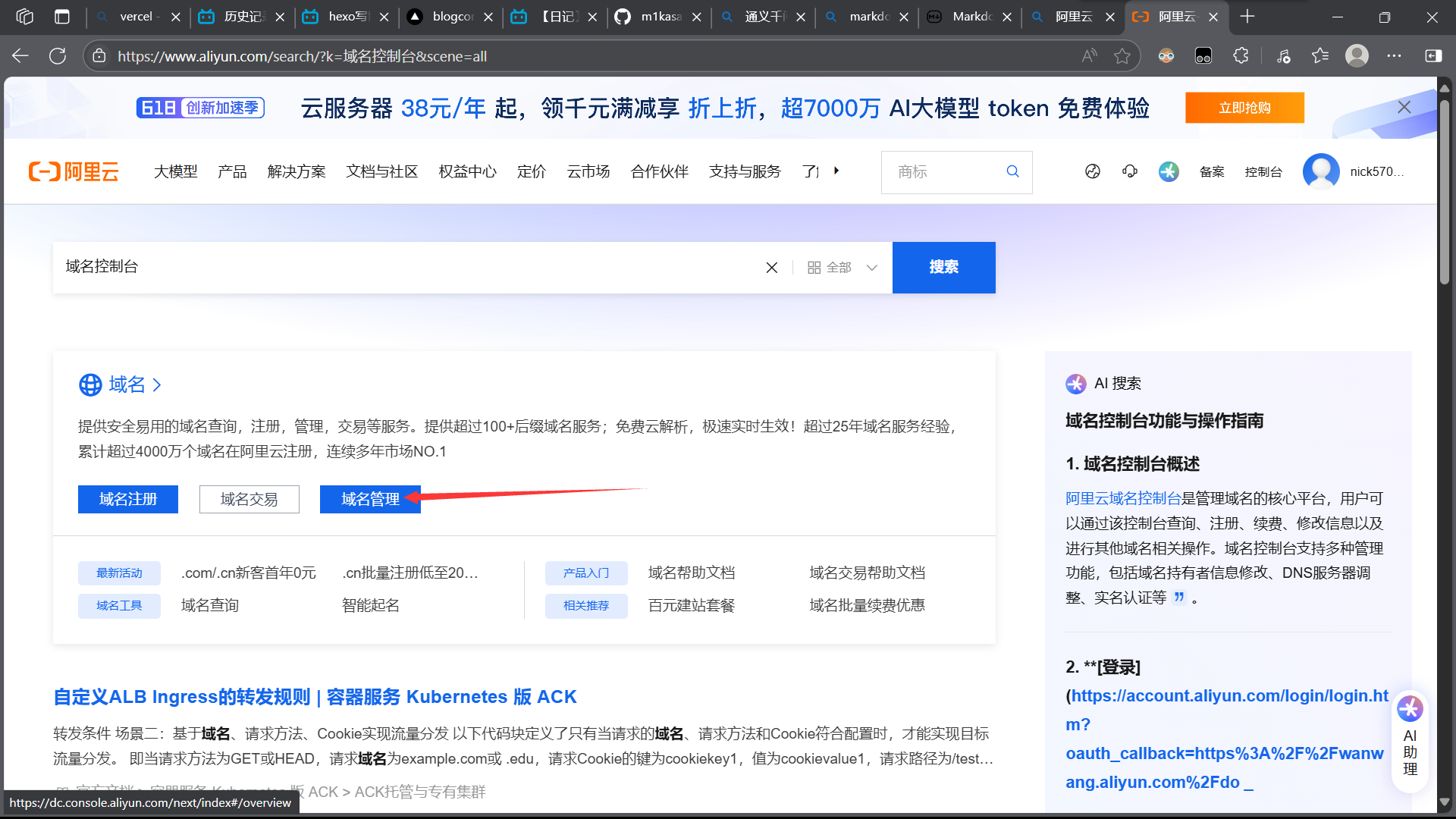Open the 智能起名 link
Viewport: 1456px width, 819px height.
click(x=371, y=605)
